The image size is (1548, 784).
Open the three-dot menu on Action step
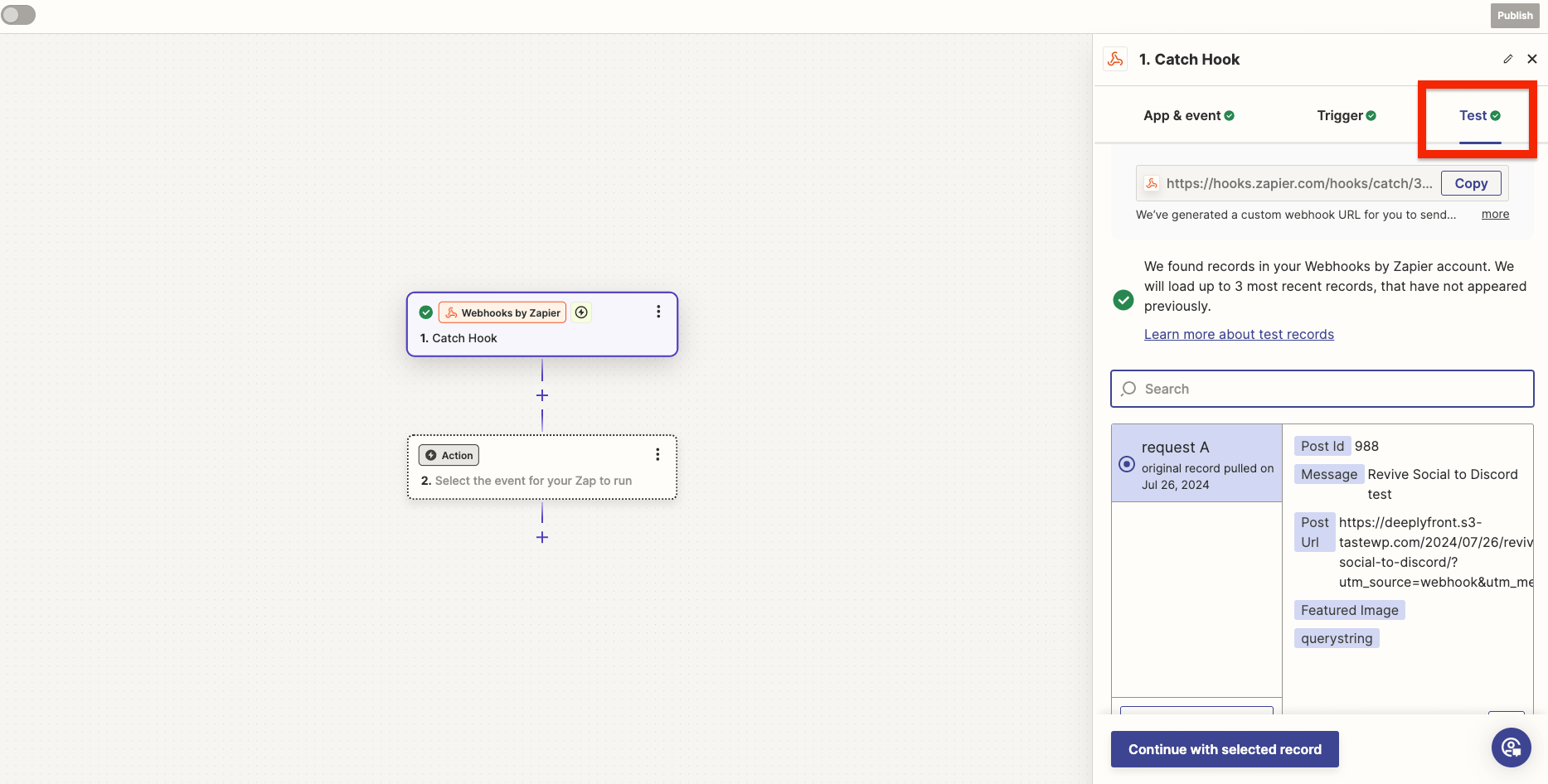tap(658, 454)
